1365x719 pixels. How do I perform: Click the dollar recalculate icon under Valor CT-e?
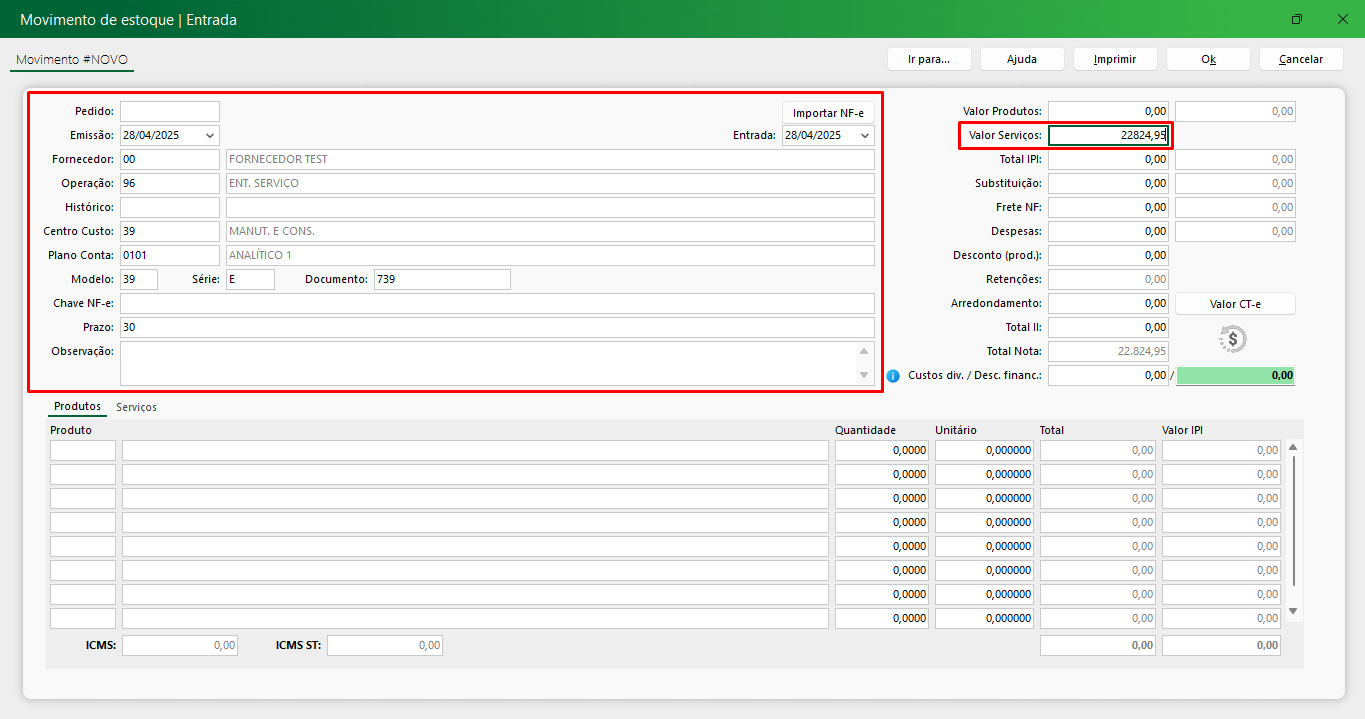pos(1233,339)
